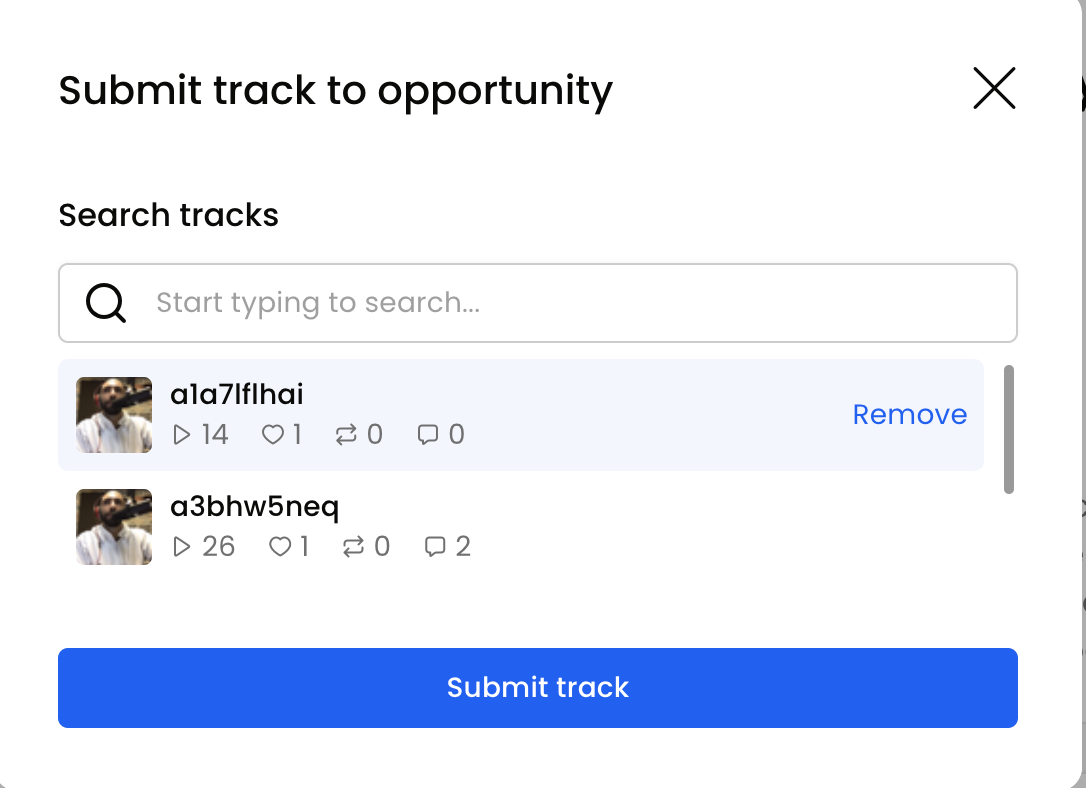Remove the selected a1a7lflhai track
The width and height of the screenshot is (1086, 788).
point(909,415)
